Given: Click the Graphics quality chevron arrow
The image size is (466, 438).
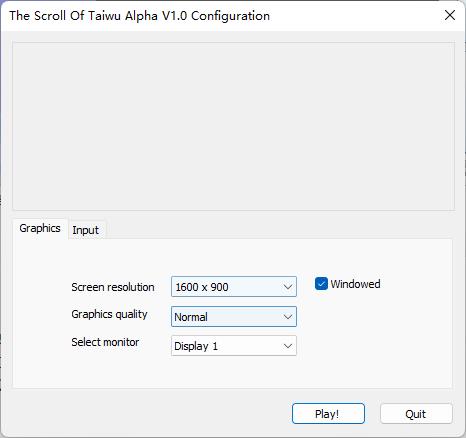Looking at the screenshot, I should pyautogui.click(x=288, y=317).
